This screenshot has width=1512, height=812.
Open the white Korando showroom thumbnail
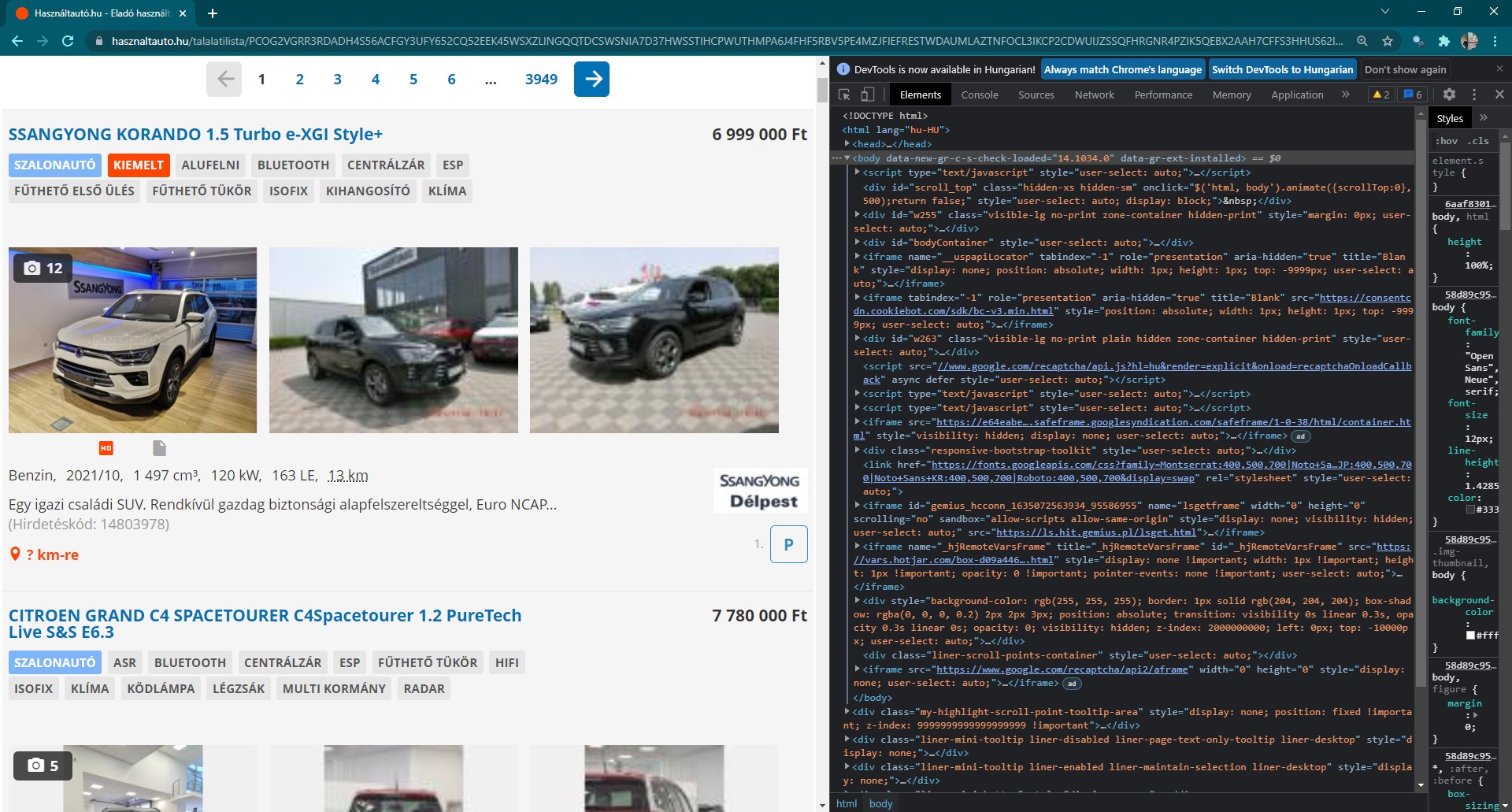(x=132, y=340)
